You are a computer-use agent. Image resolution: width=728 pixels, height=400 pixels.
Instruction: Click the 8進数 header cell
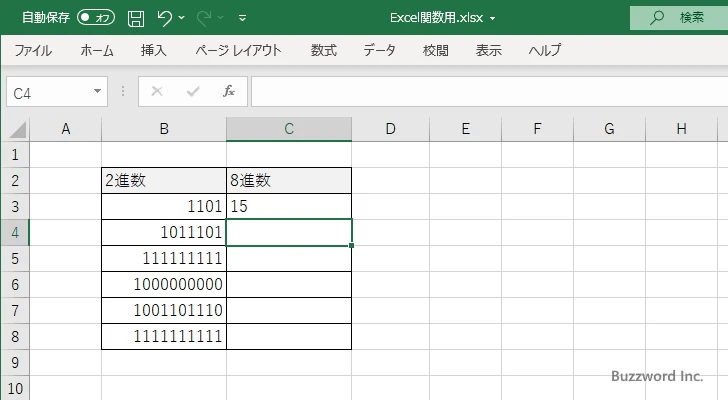coord(289,181)
